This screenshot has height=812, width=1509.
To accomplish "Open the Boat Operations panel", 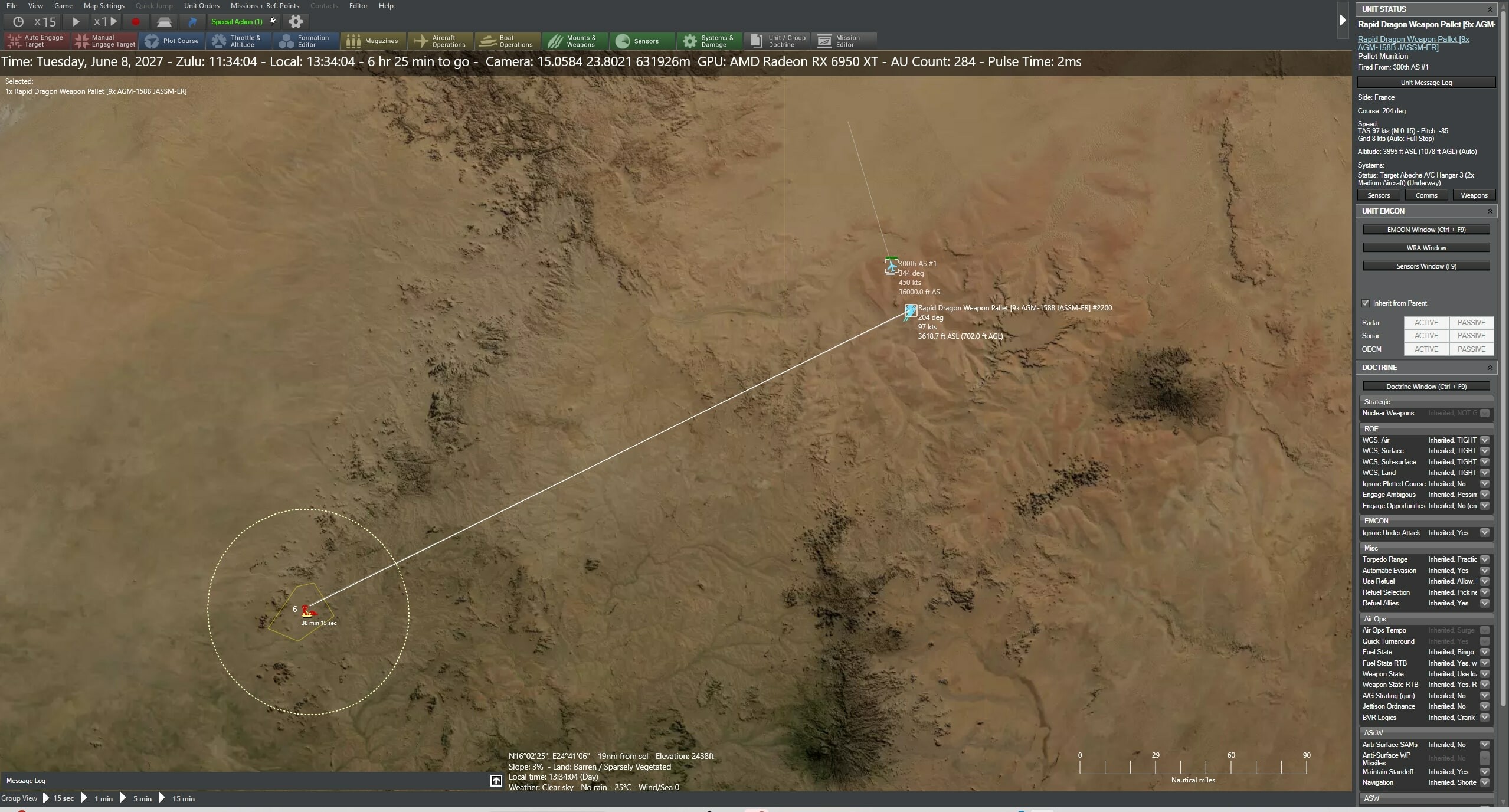I will (507, 41).
